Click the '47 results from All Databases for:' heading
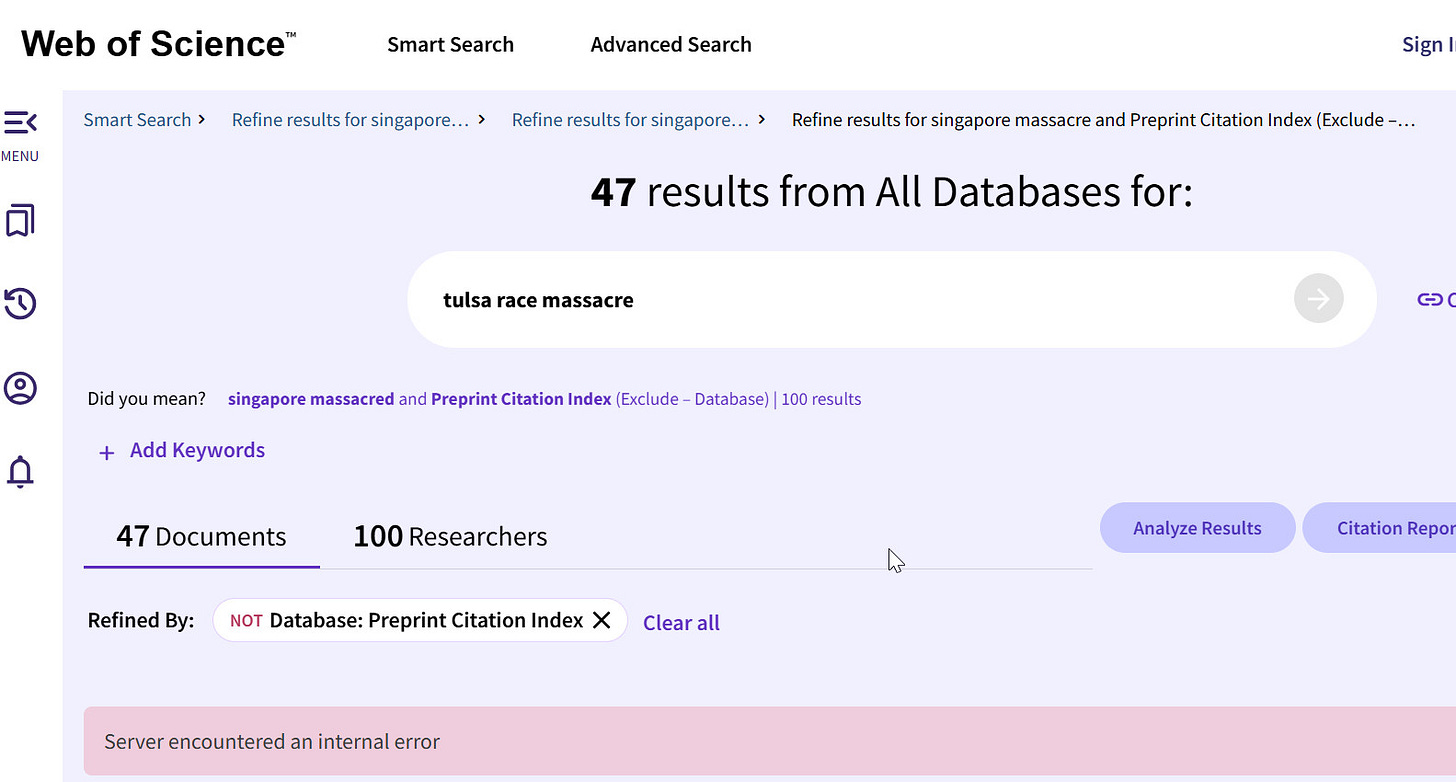The width and height of the screenshot is (1456, 782). pos(892,191)
